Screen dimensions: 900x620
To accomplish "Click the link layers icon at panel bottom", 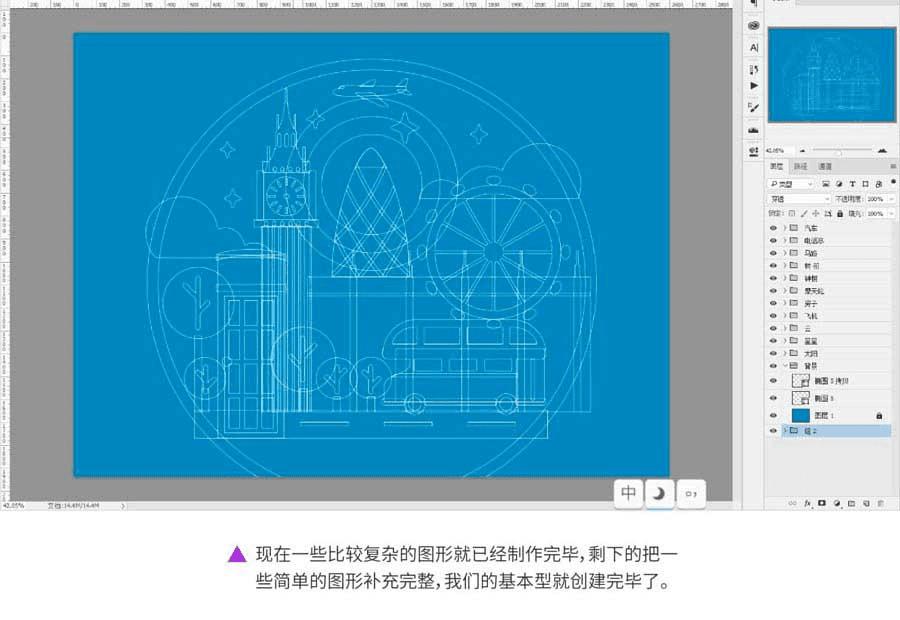I will coord(793,503).
